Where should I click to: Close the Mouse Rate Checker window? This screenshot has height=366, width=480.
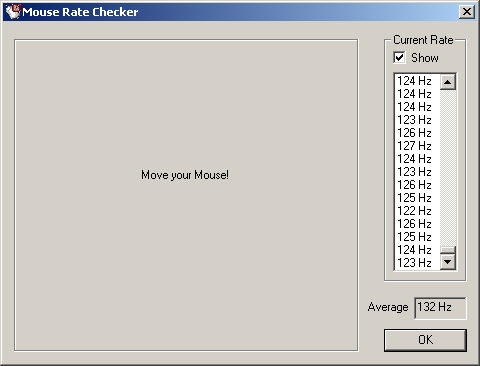pyautogui.click(x=466, y=12)
